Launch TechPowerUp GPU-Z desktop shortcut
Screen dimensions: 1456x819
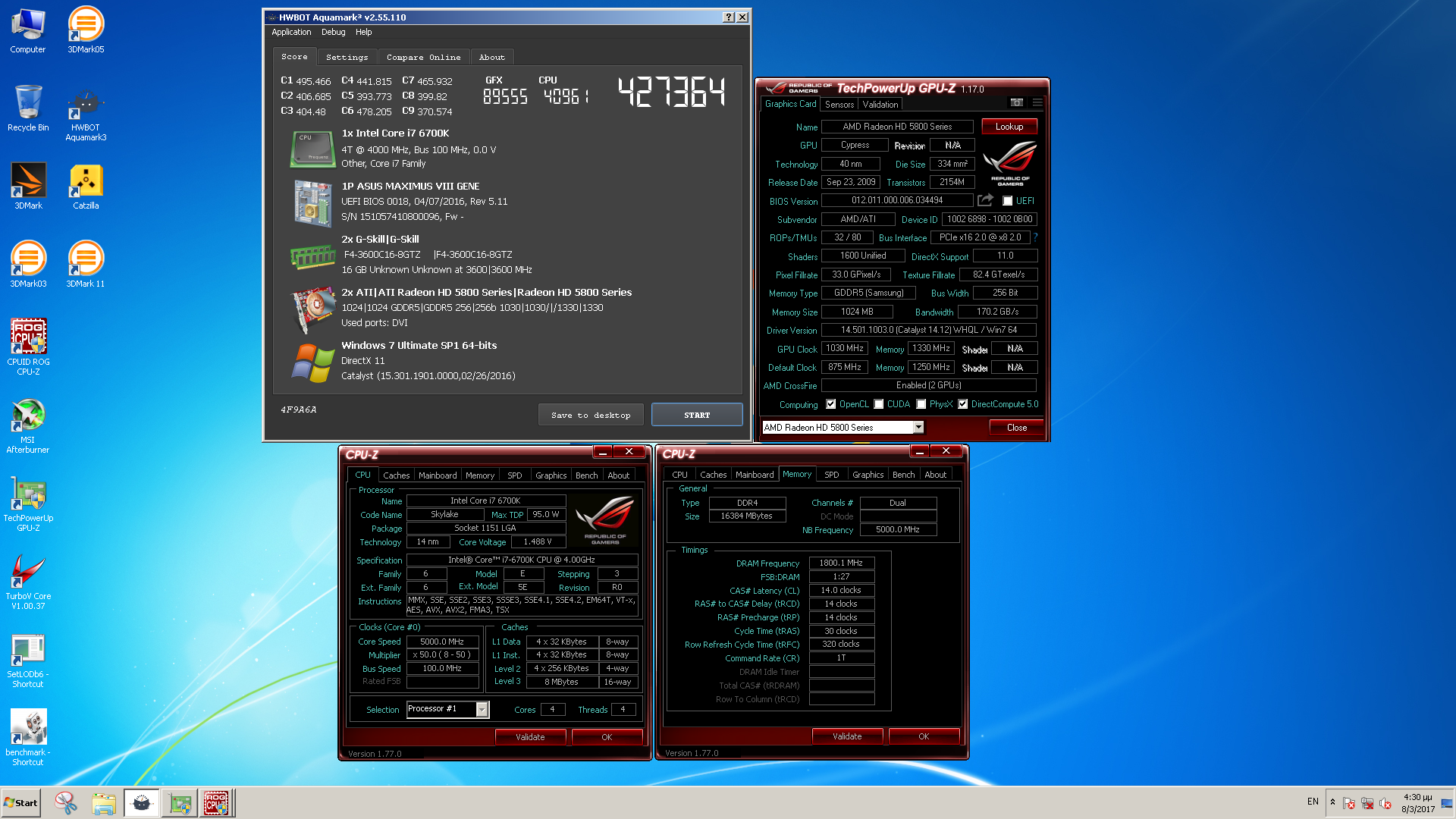(x=28, y=504)
